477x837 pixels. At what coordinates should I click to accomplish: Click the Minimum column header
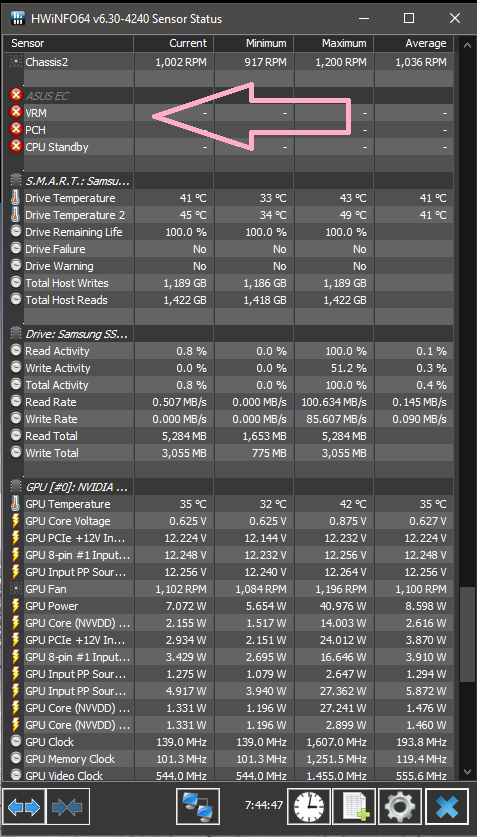coord(254,43)
